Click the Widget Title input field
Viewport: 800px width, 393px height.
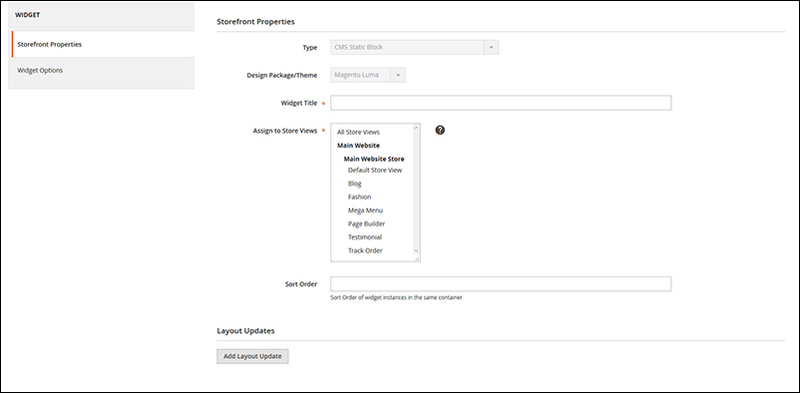(x=501, y=103)
